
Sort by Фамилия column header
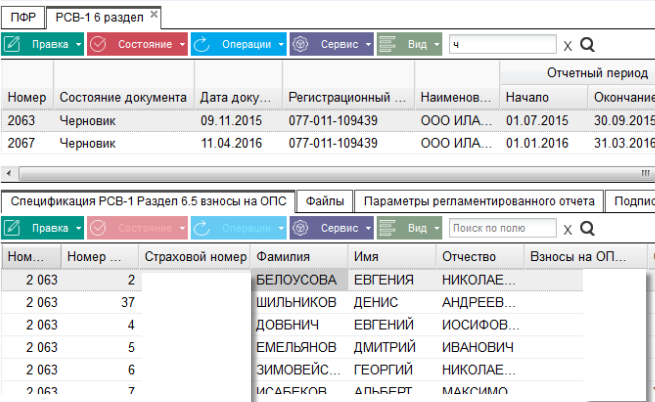pyautogui.click(x=299, y=257)
